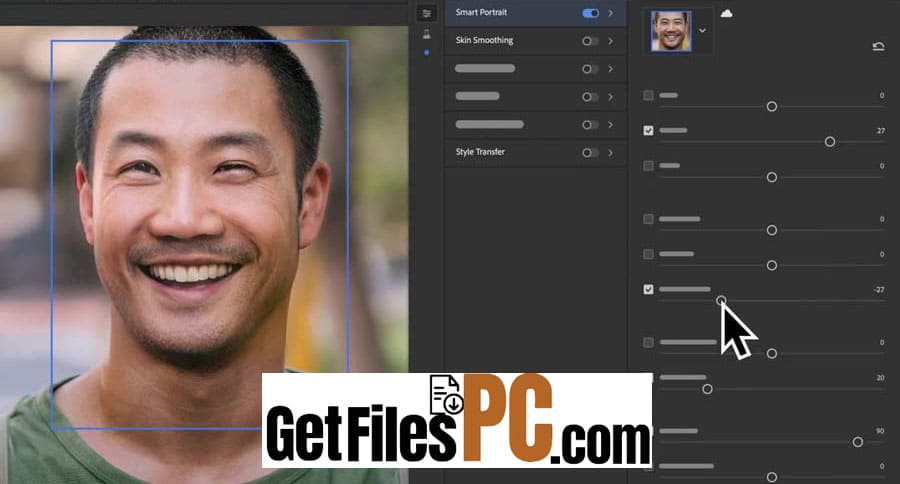
Task: Click the slider handle set to 20
Action: [707, 389]
